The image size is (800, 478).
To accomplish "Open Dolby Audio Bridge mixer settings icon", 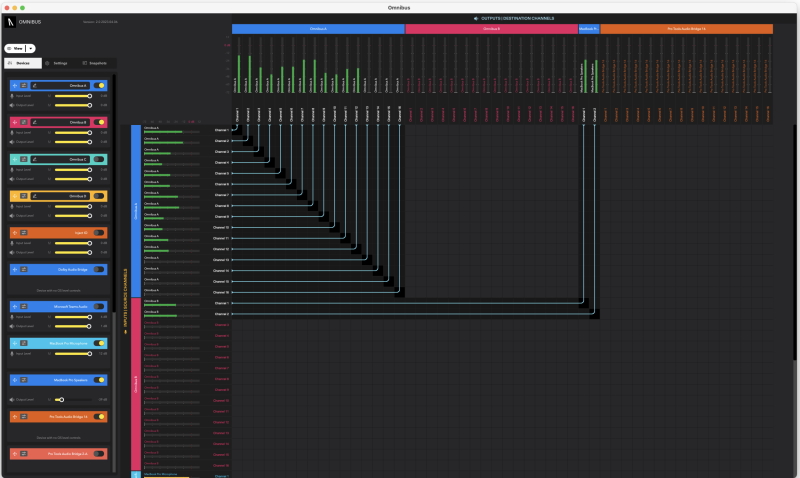I will pyautogui.click(x=24, y=269).
